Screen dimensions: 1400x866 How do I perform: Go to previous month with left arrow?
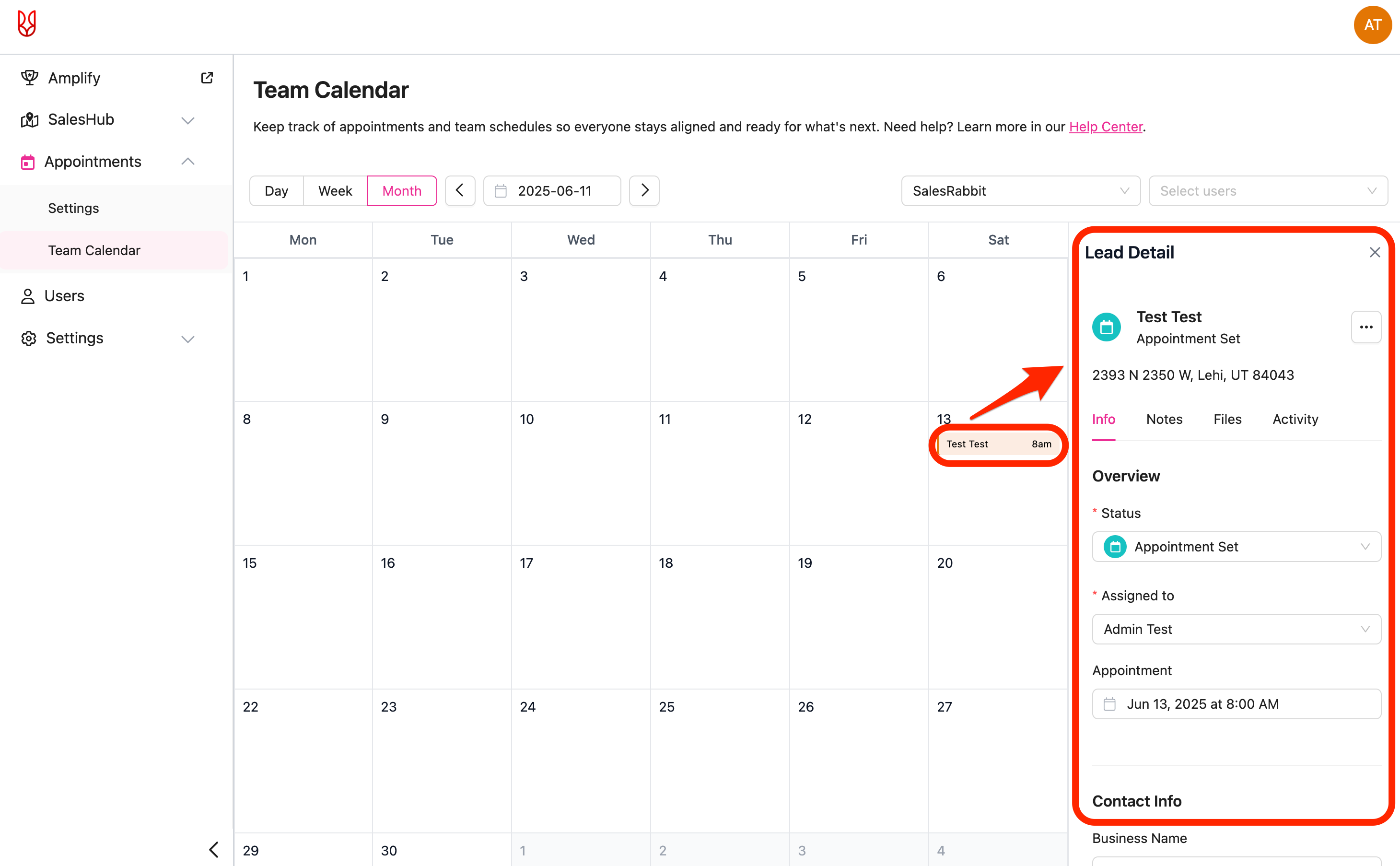click(x=460, y=191)
